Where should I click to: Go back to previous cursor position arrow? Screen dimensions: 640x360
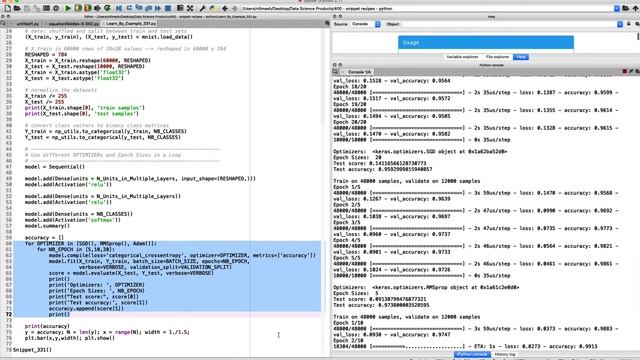click(225, 8)
